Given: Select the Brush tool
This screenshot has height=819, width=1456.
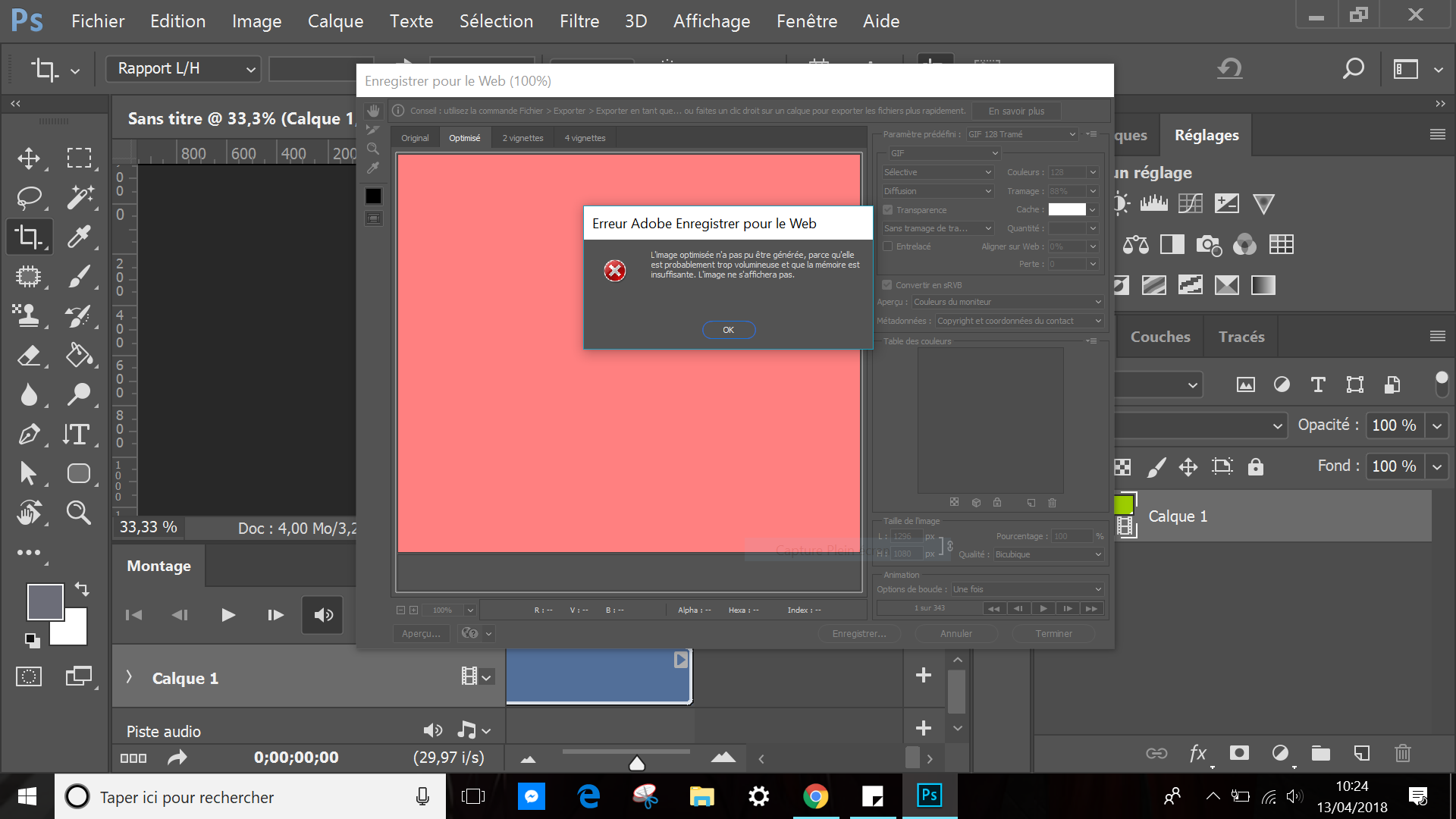Looking at the screenshot, I should pyautogui.click(x=79, y=277).
